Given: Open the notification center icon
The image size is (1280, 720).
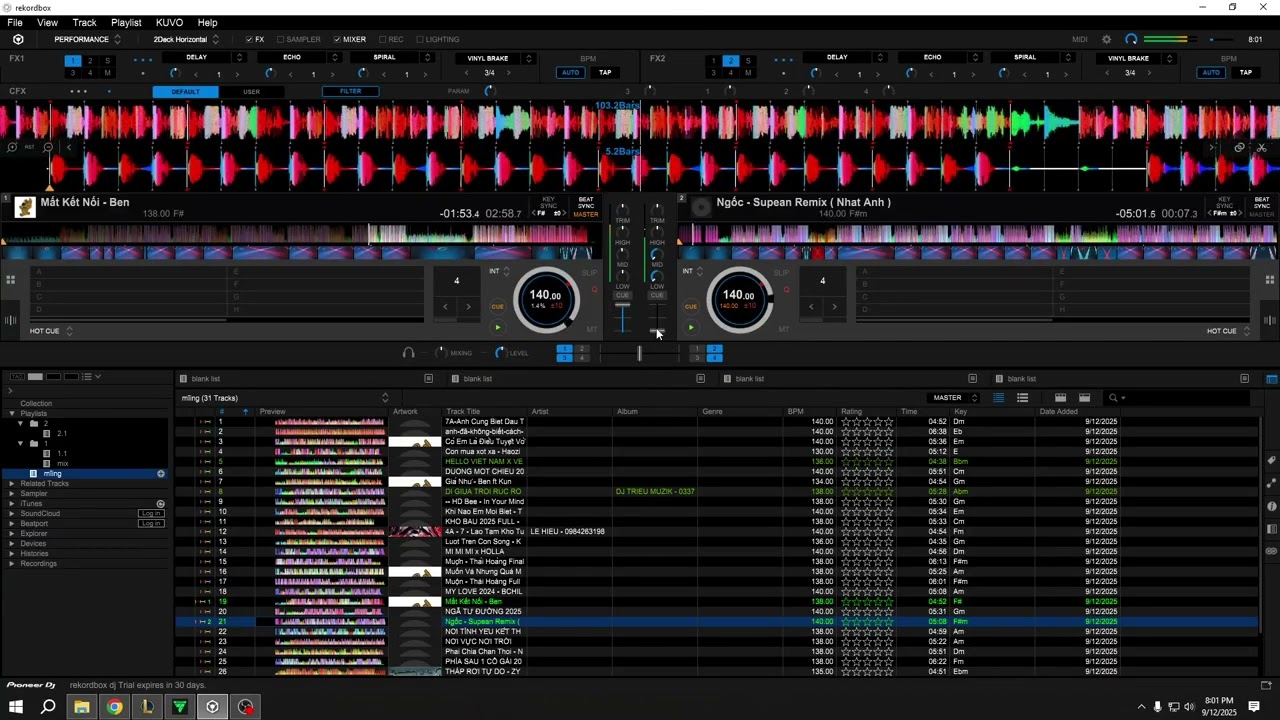Looking at the screenshot, I should pos(1254,707).
